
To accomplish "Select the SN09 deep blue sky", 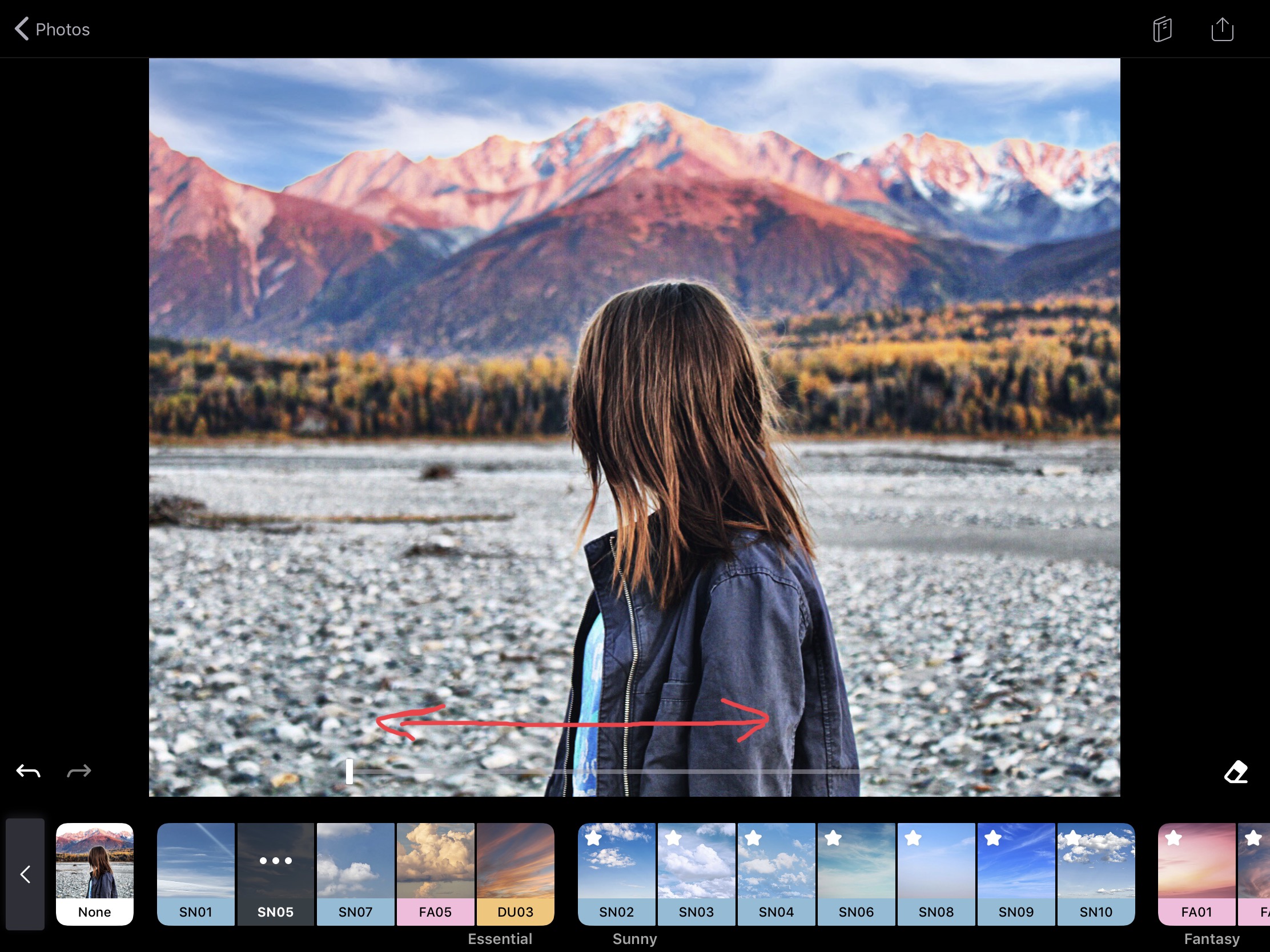I will (x=1016, y=873).
